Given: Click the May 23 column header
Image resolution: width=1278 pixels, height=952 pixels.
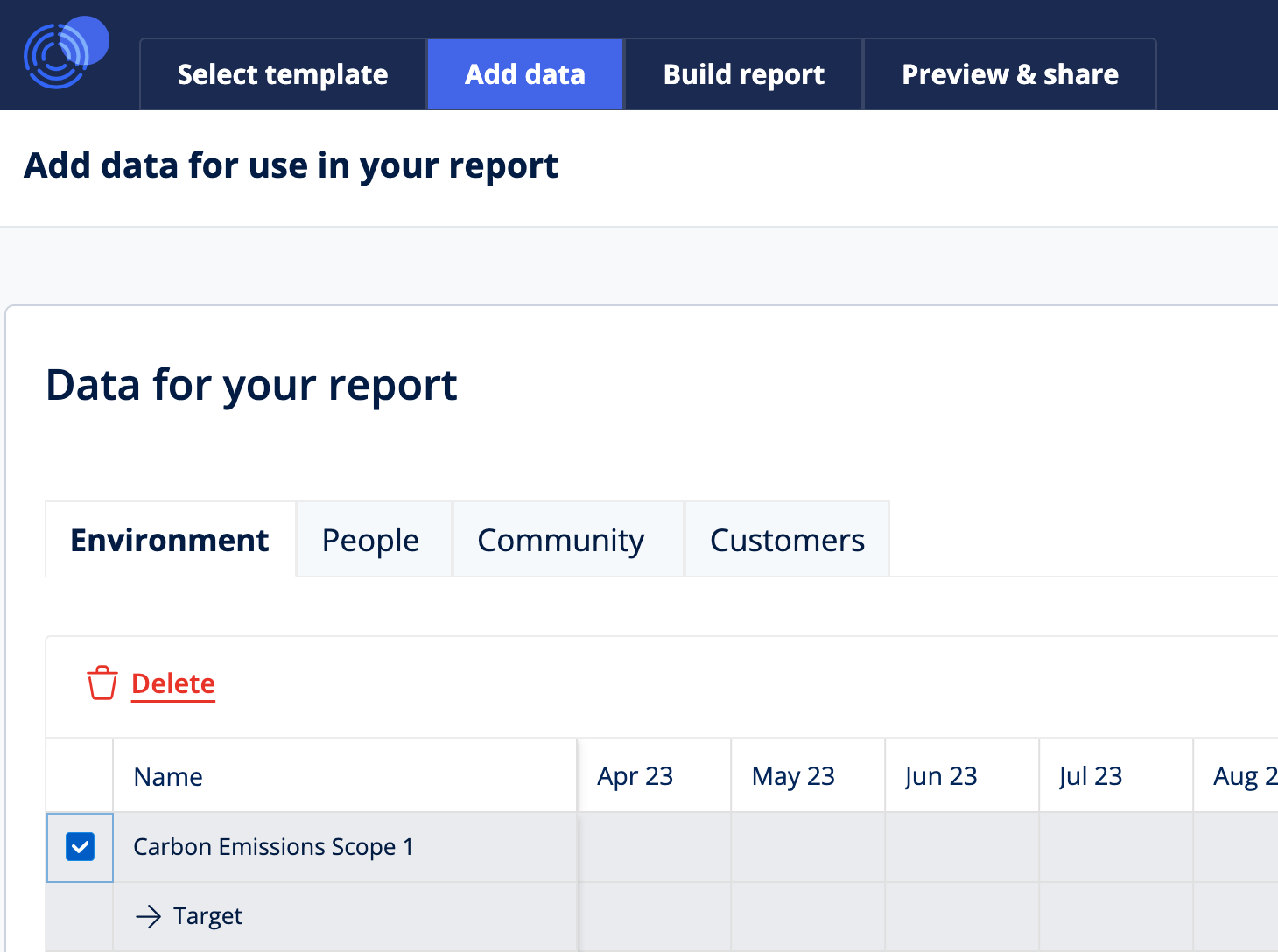Looking at the screenshot, I should coord(793,775).
